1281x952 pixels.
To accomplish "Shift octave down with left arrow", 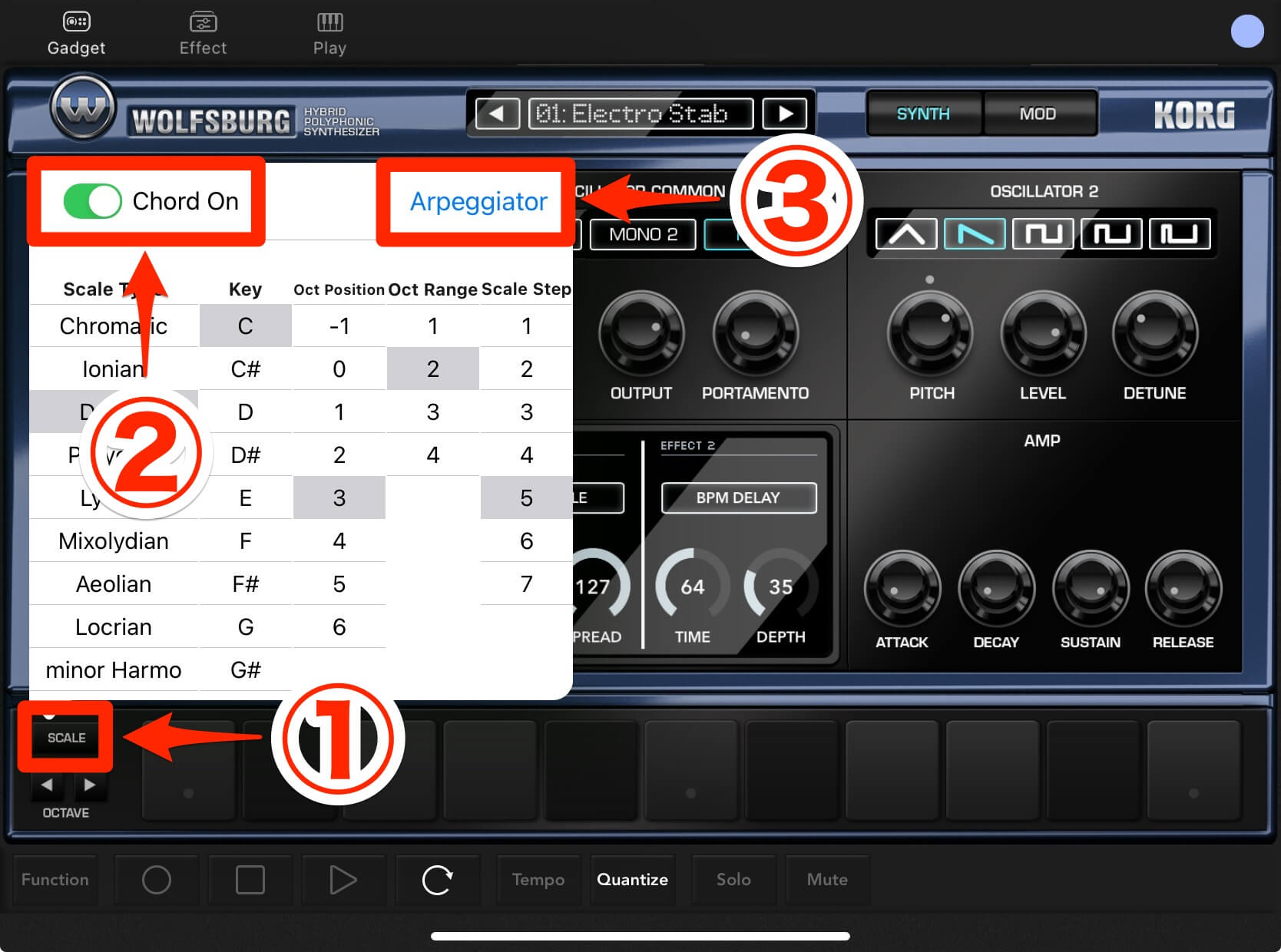I will click(47, 785).
